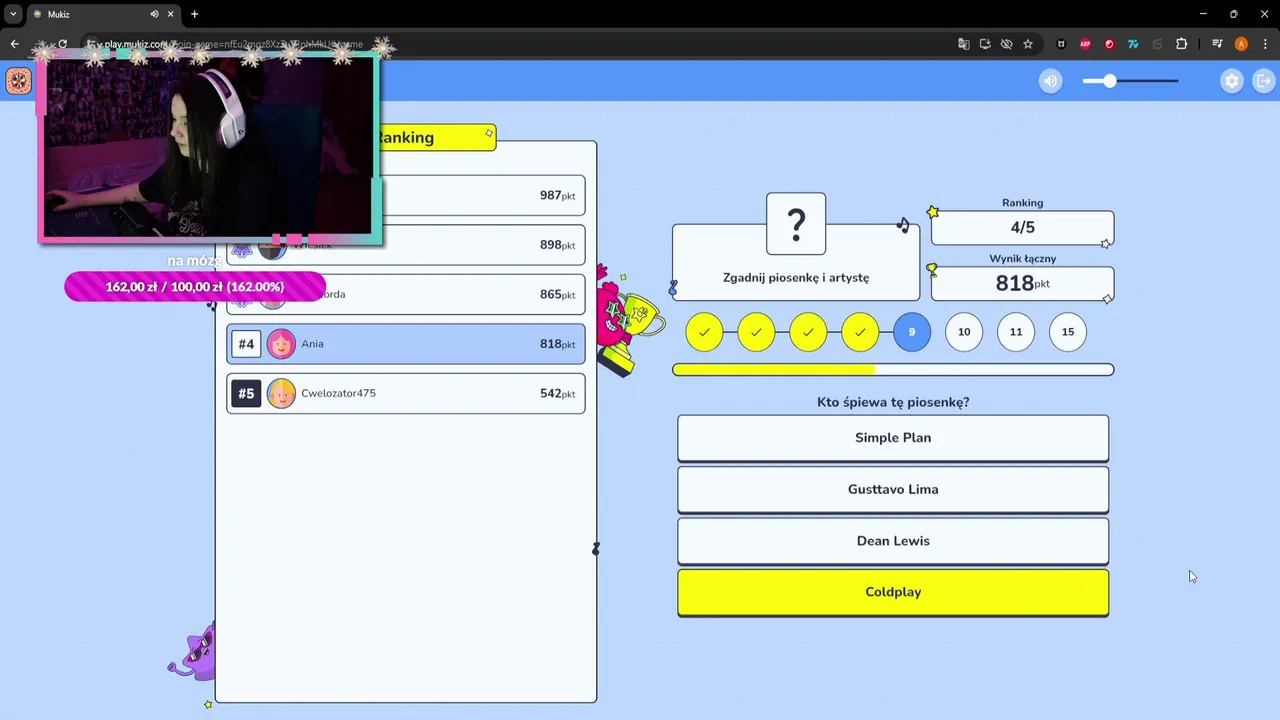Viewport: 1280px width, 720px height.
Task: Click the streamer webcam overlay
Action: coord(209,147)
